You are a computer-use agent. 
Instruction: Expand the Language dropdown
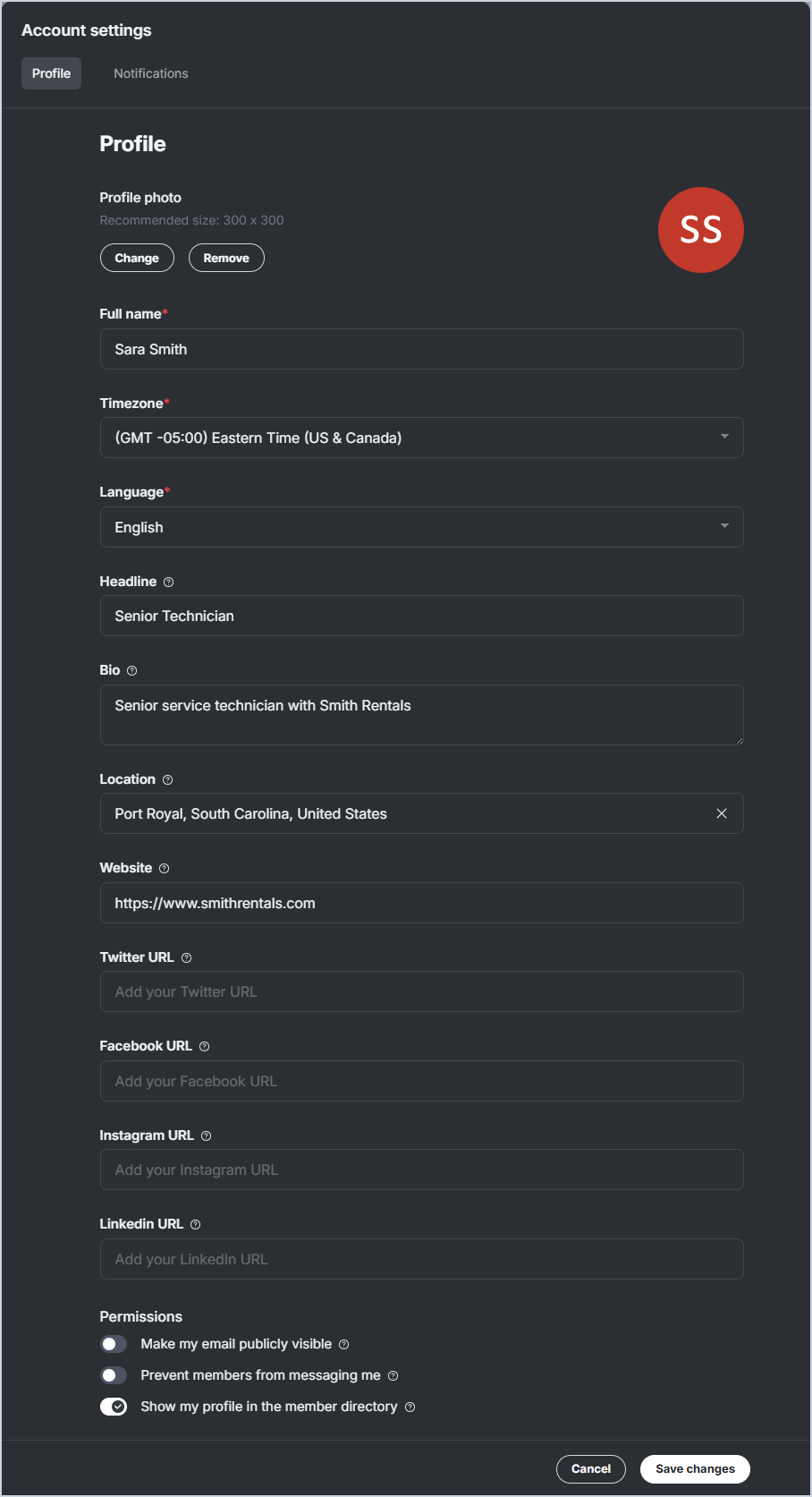tap(421, 527)
